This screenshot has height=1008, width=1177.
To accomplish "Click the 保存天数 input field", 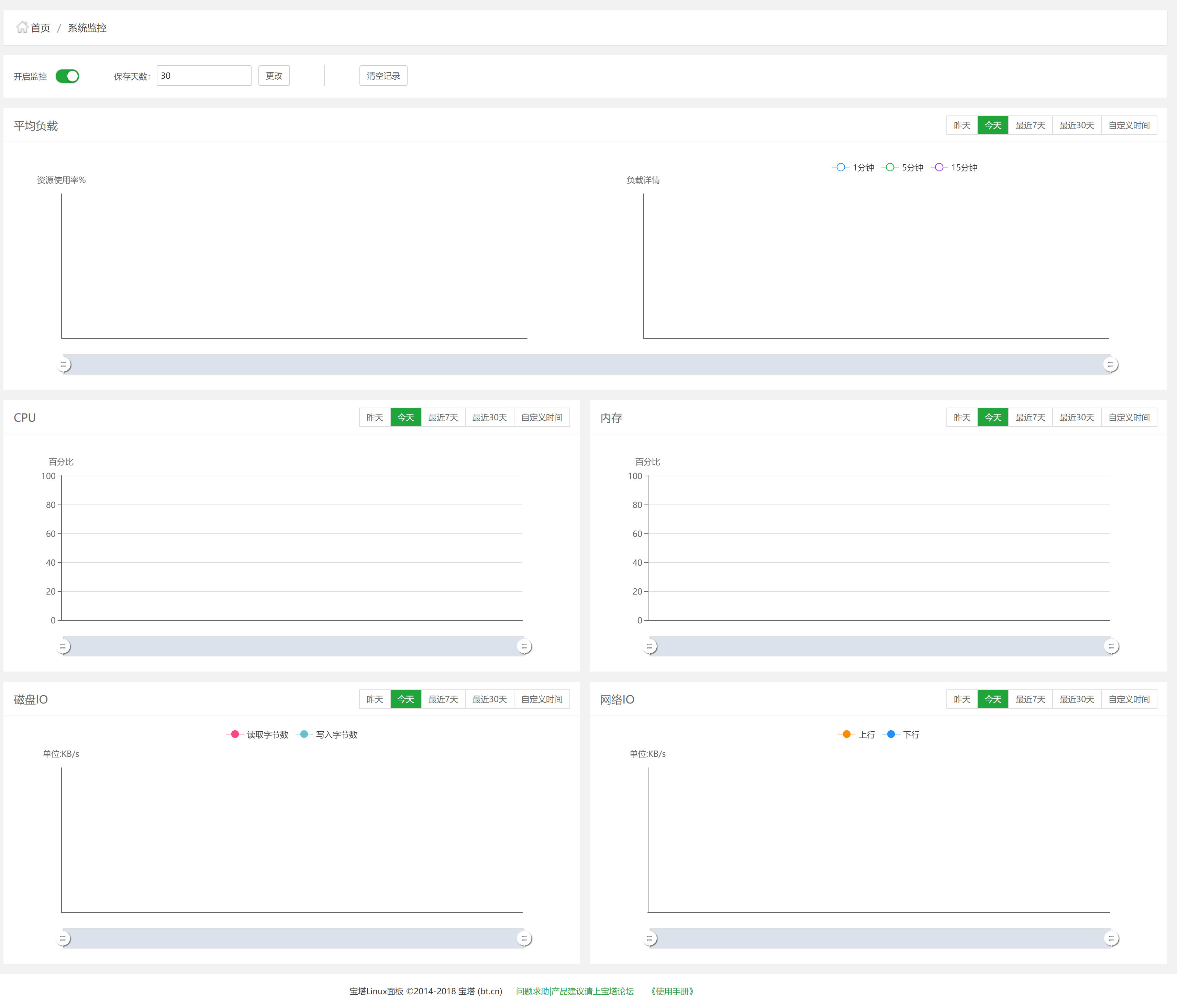I will pyautogui.click(x=204, y=76).
